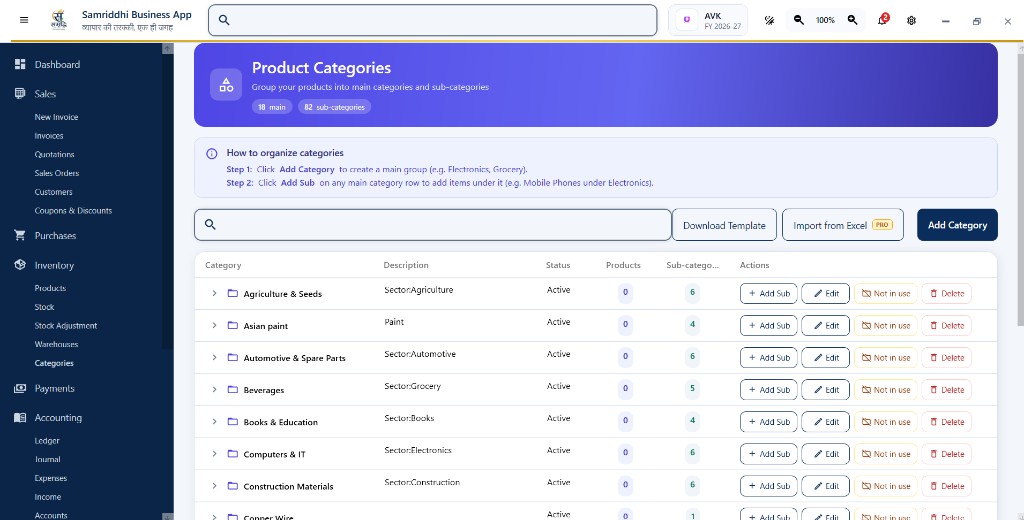Click the 82 sub-categories badge

334,106
